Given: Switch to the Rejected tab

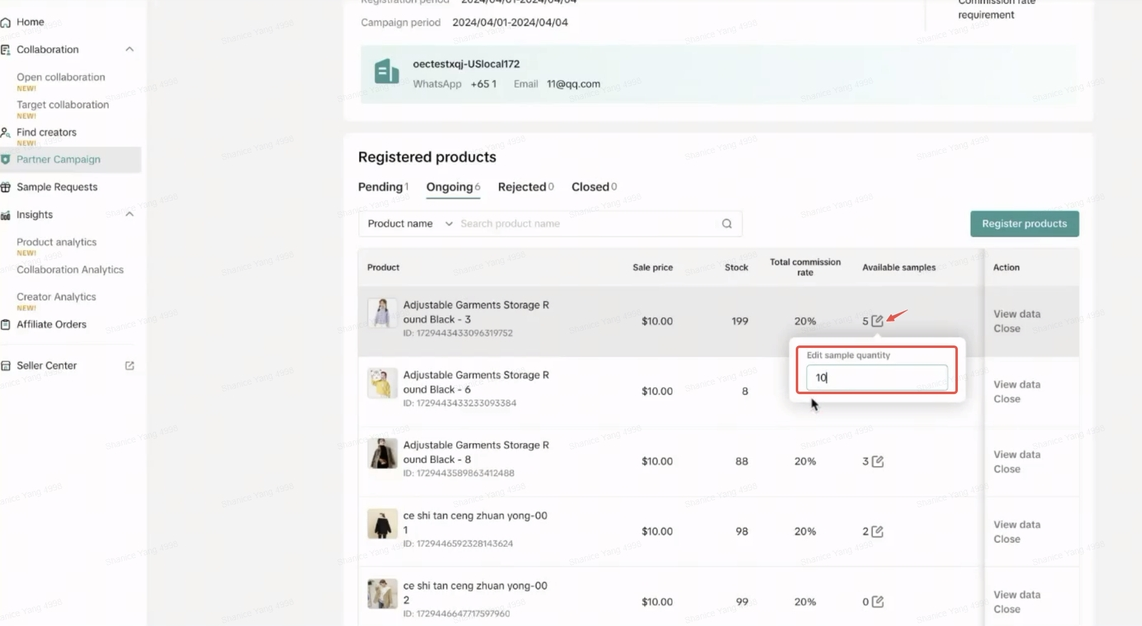Looking at the screenshot, I should (x=524, y=187).
